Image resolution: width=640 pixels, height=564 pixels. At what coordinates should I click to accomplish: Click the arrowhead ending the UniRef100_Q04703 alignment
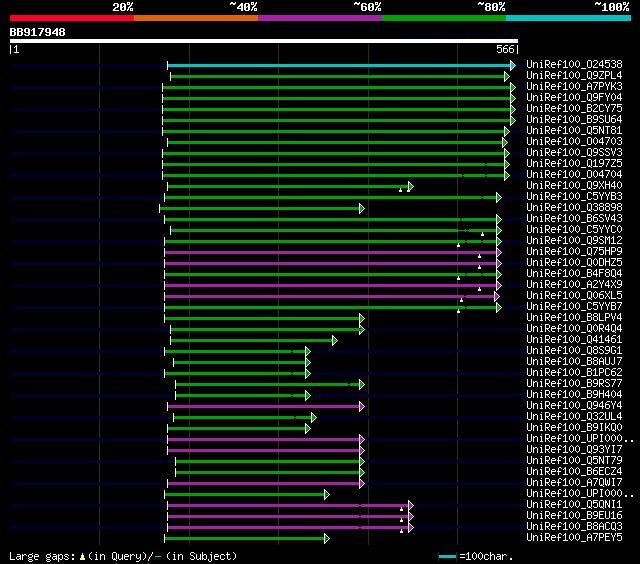click(x=504, y=142)
